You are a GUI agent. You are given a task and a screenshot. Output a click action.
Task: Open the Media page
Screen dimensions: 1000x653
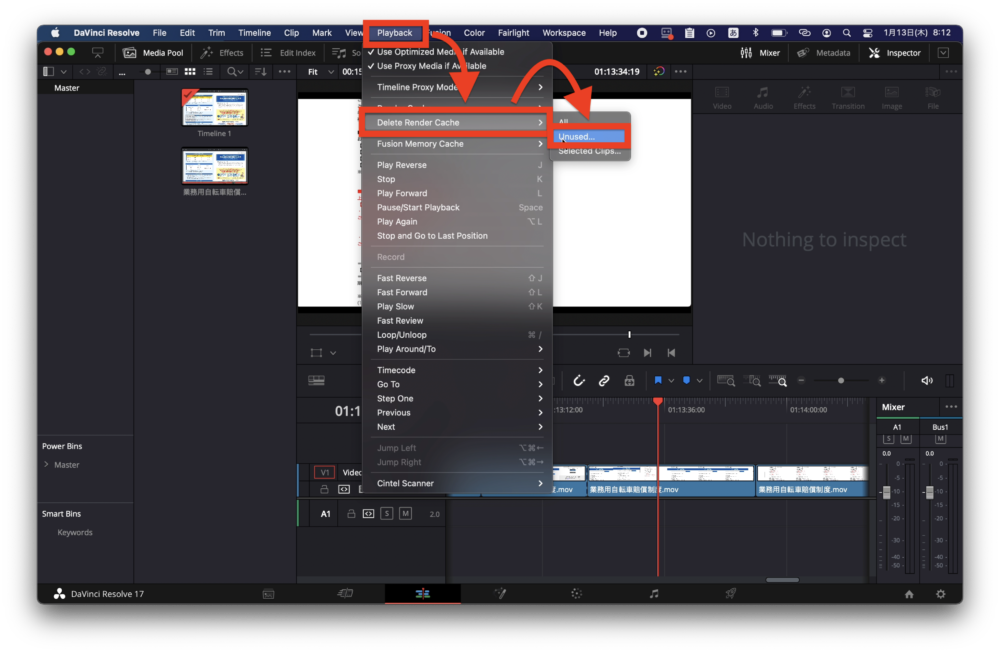pos(268,594)
